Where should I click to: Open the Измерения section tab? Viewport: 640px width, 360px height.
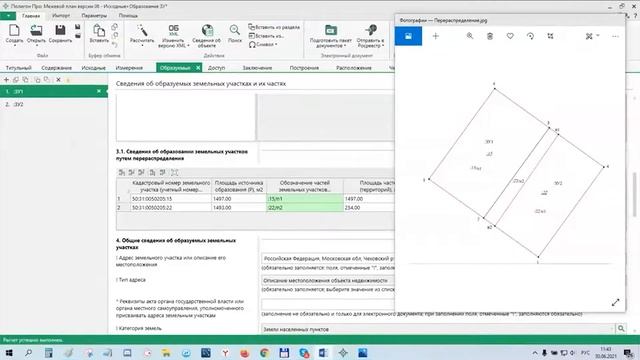[129, 68]
